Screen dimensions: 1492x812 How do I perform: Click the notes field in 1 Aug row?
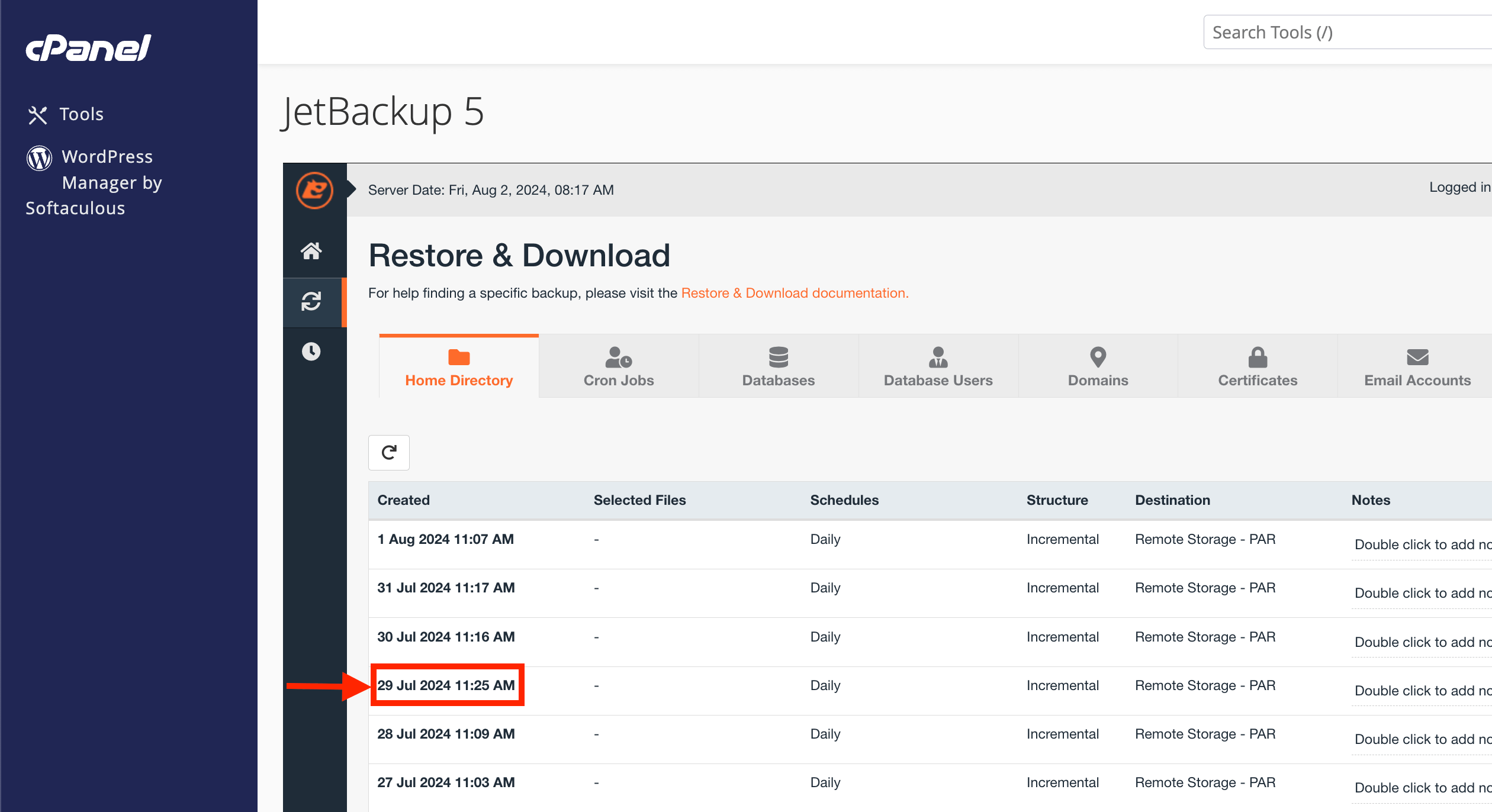pyautogui.click(x=1422, y=544)
